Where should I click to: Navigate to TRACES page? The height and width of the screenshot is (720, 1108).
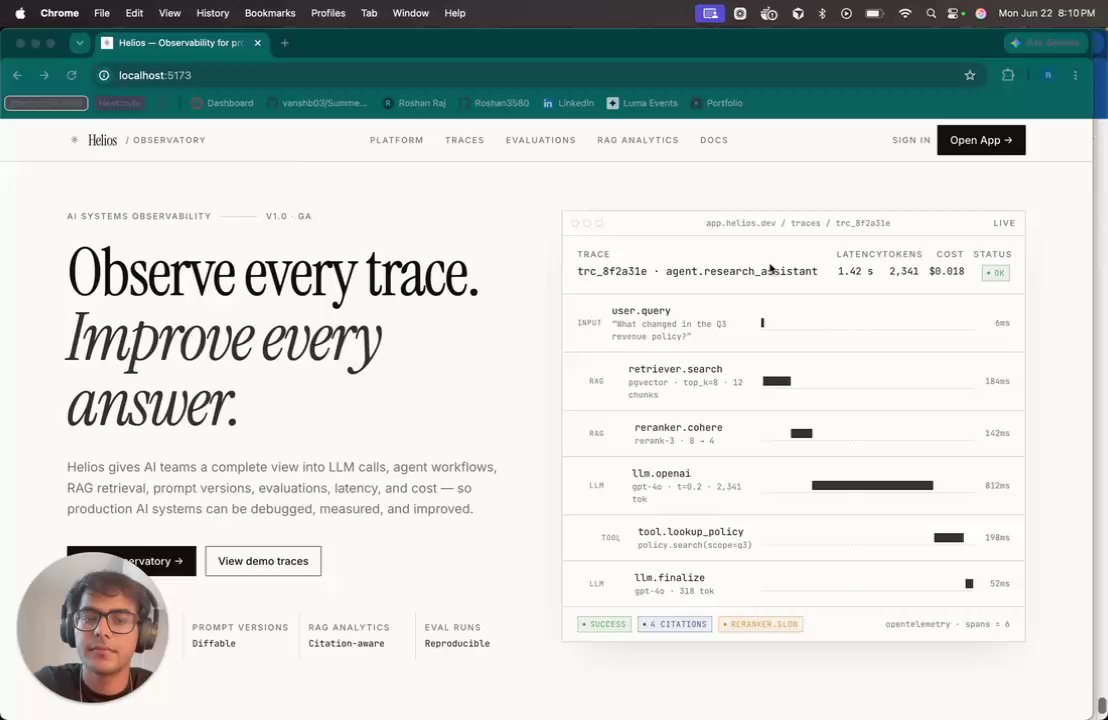[x=464, y=140]
